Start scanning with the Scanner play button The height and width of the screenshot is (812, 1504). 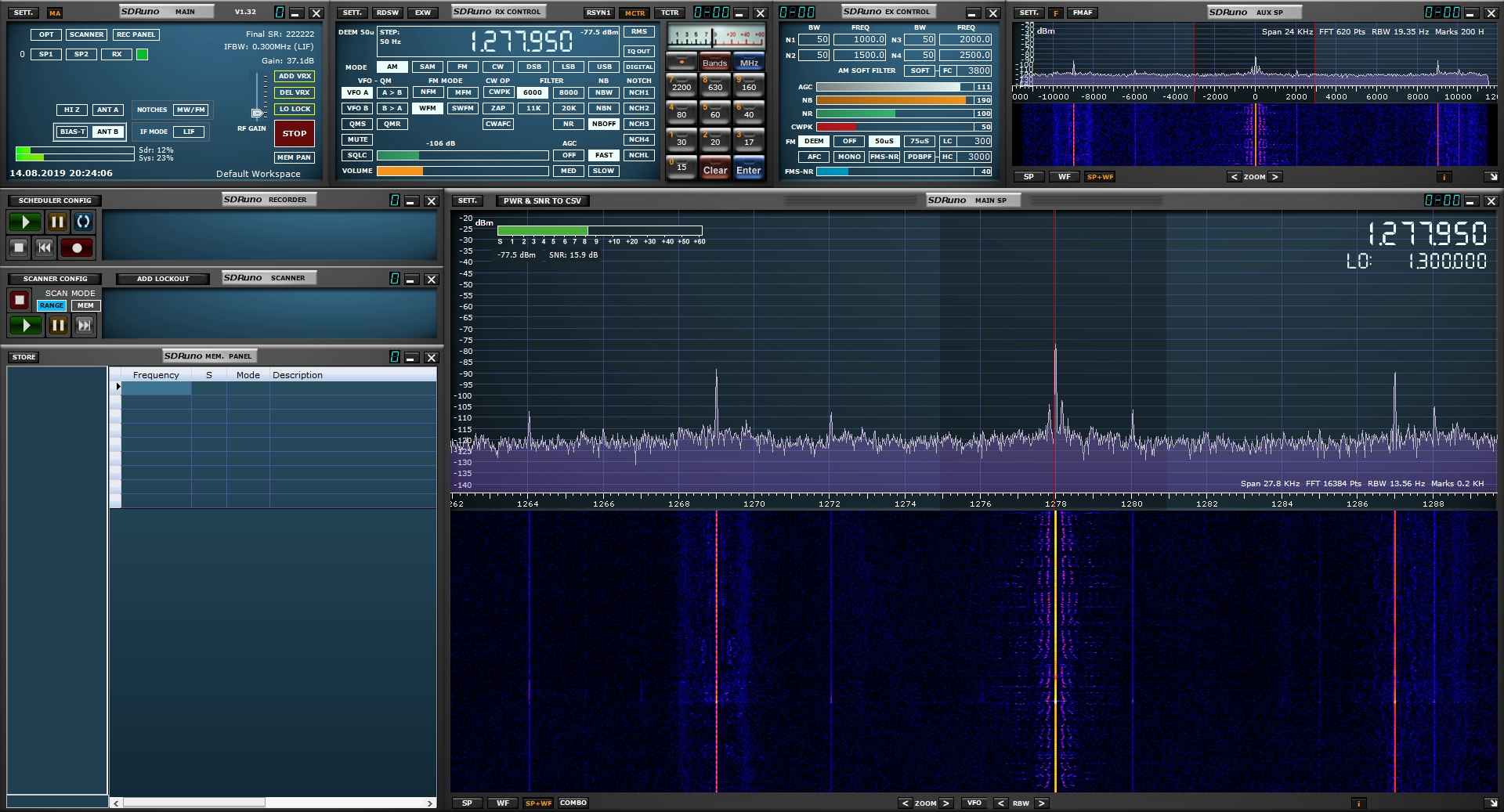[25, 325]
